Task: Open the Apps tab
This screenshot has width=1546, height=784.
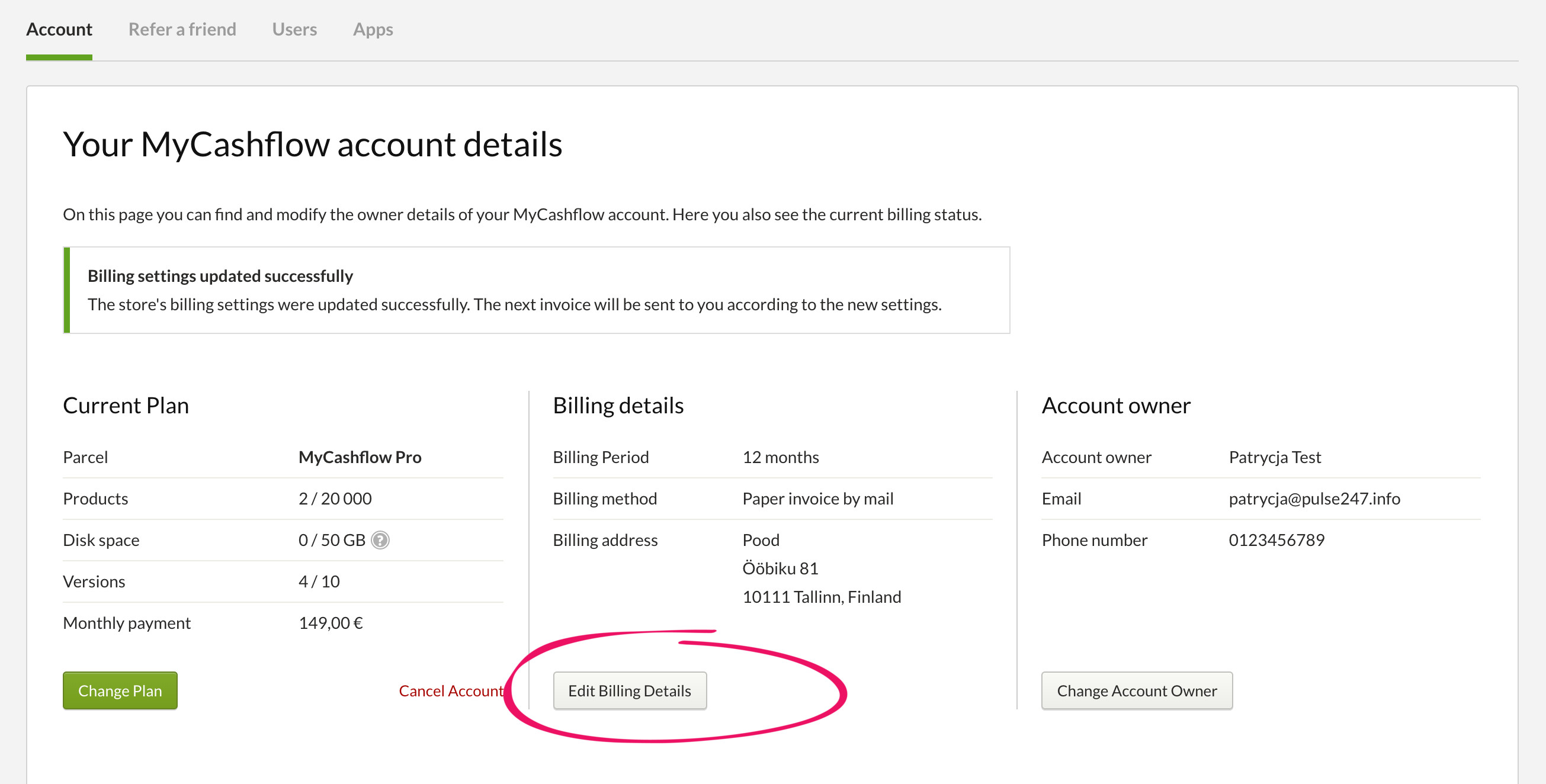Action: pyautogui.click(x=373, y=30)
